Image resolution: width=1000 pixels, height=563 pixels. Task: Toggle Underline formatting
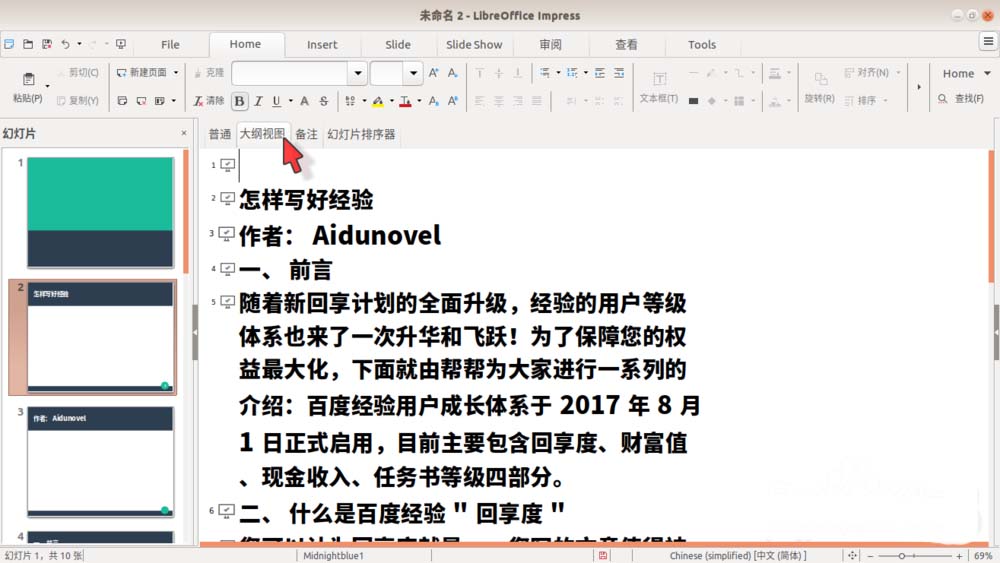point(276,101)
